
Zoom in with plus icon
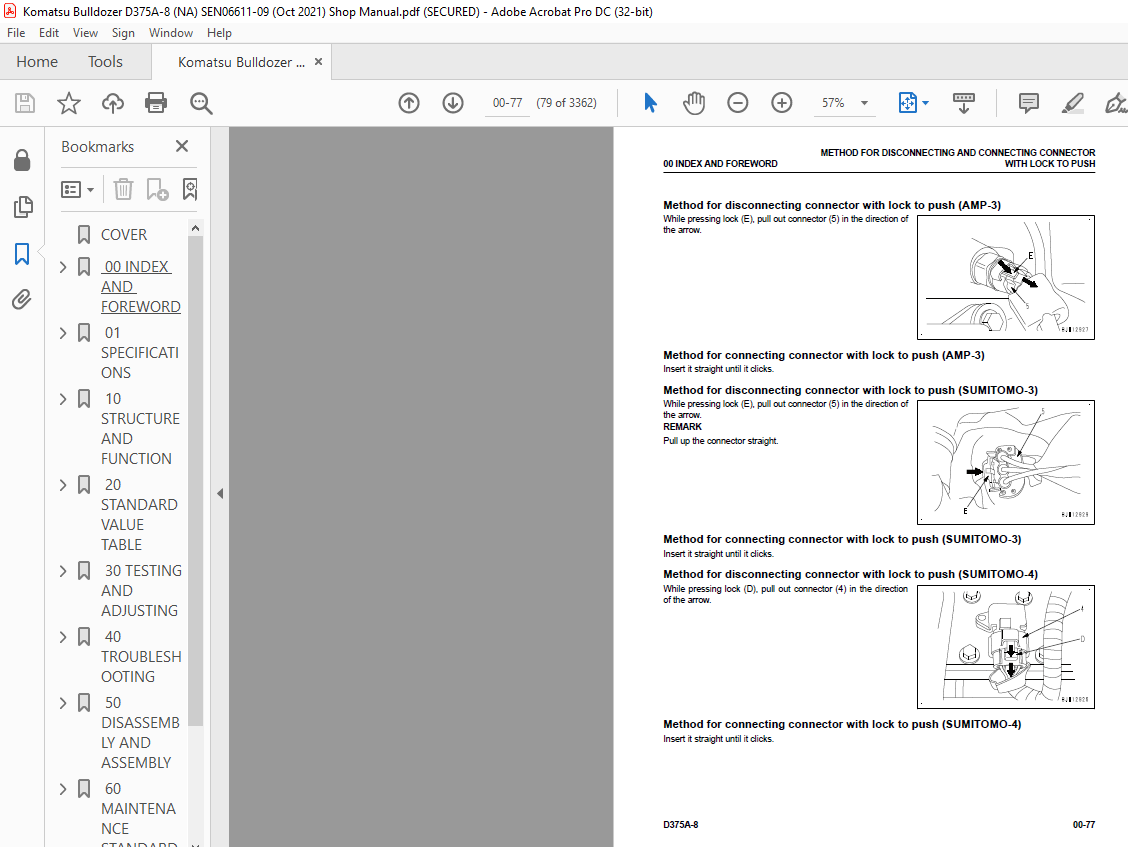click(781, 103)
